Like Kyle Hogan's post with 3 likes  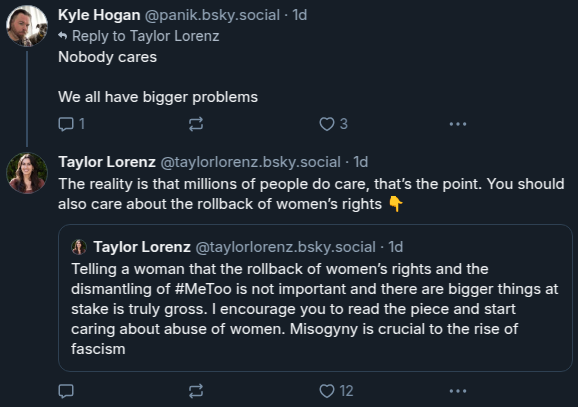click(x=333, y=124)
